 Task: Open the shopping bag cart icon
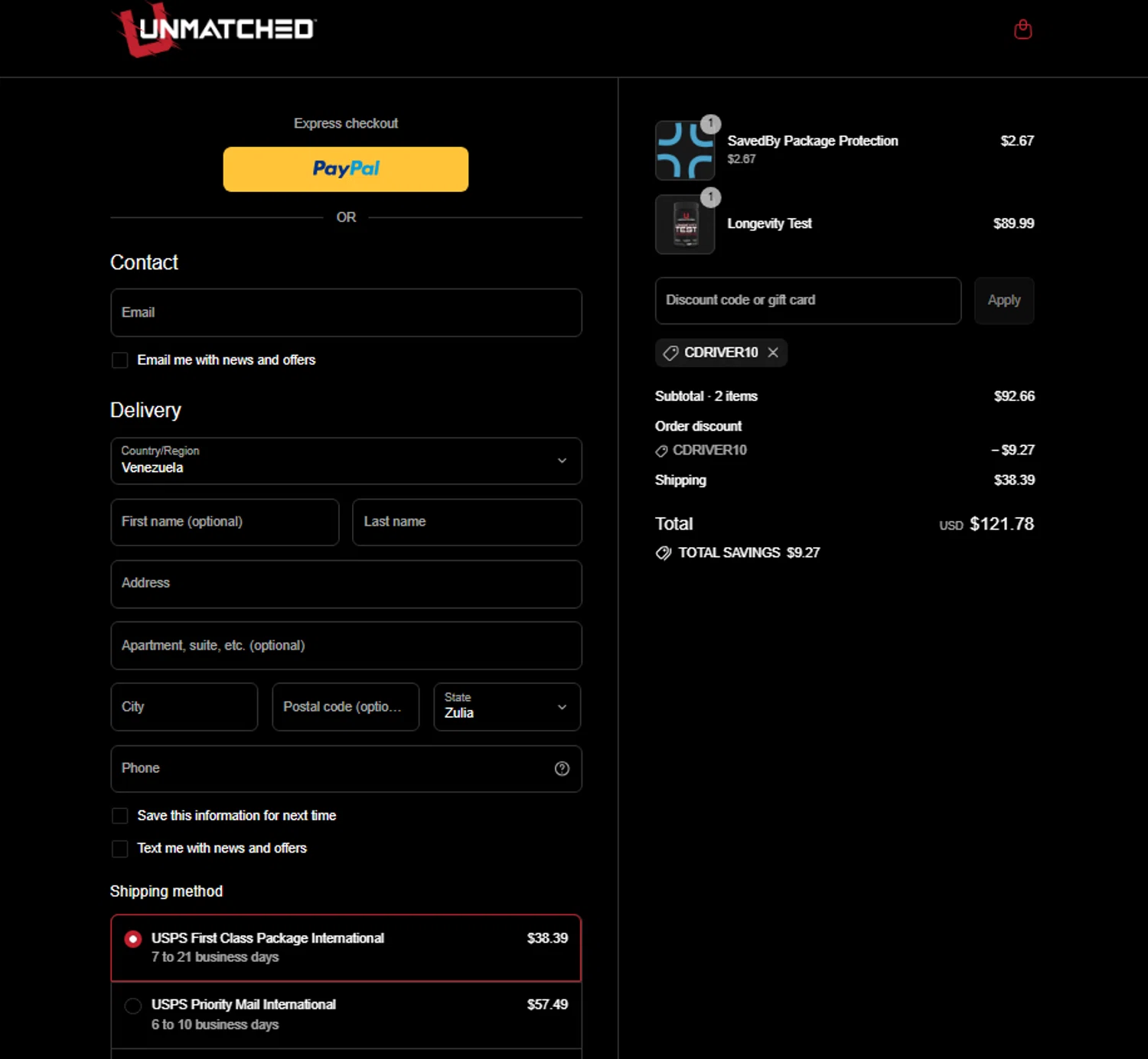pyautogui.click(x=1022, y=30)
